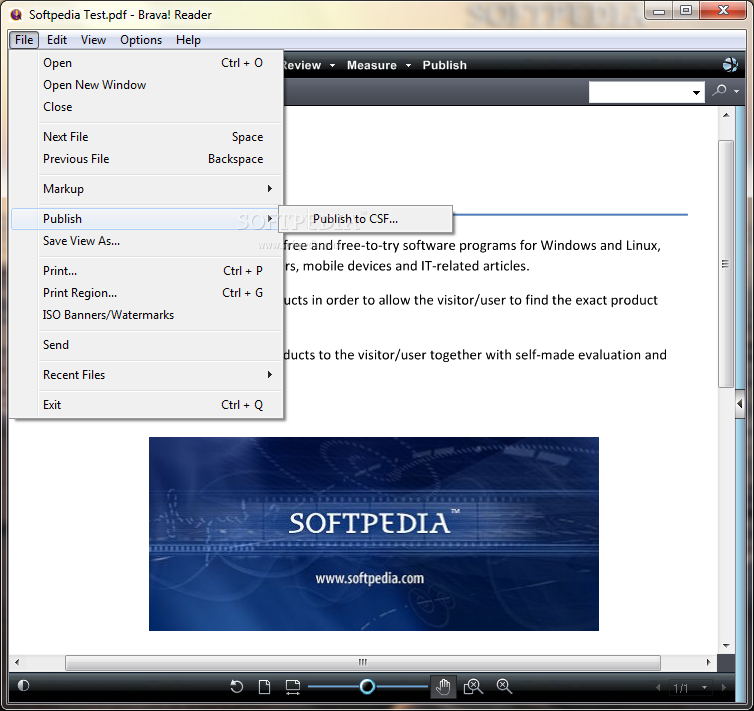This screenshot has width=754, height=711.
Task: Expand the Review toolbar dropdown arrow
Action: point(332,65)
